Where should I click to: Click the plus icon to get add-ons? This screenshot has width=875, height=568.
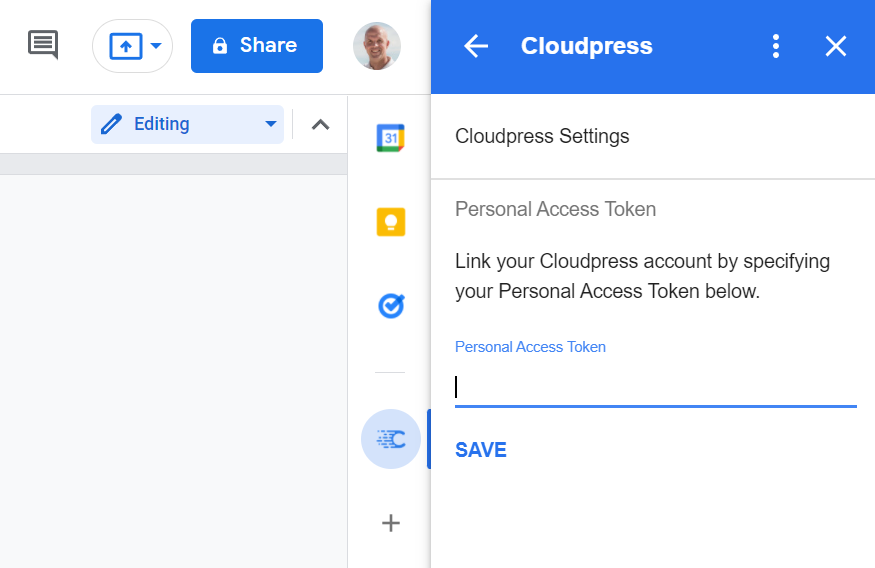391,523
